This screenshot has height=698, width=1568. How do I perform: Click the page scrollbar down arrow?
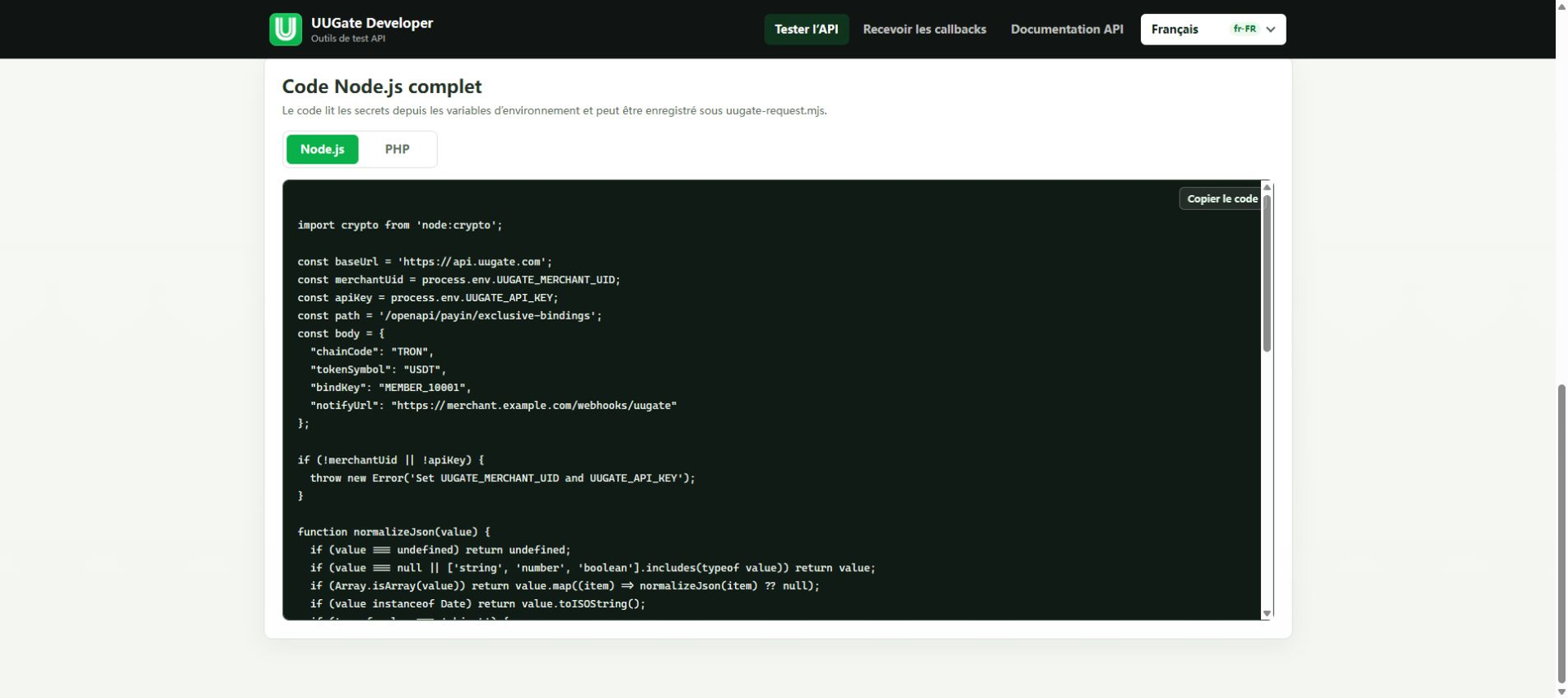1561,691
